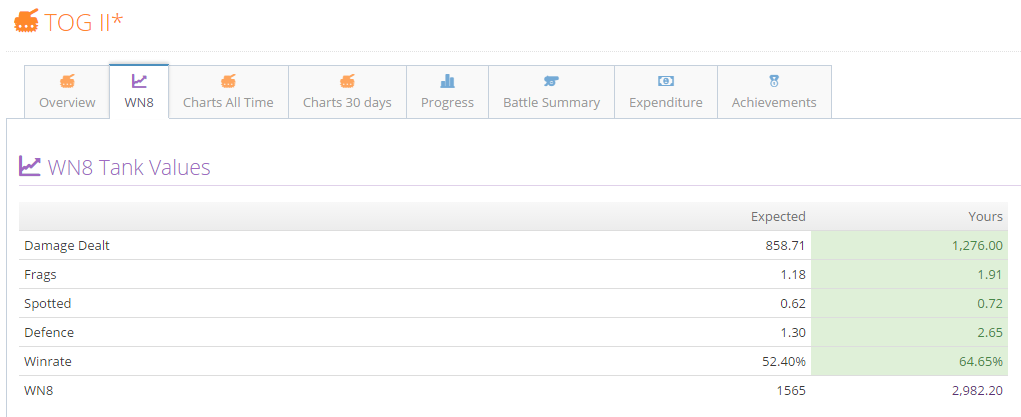The image size is (1021, 417).
Task: Click the purple chart icon beside WN8 Tank Values
Action: 30,167
